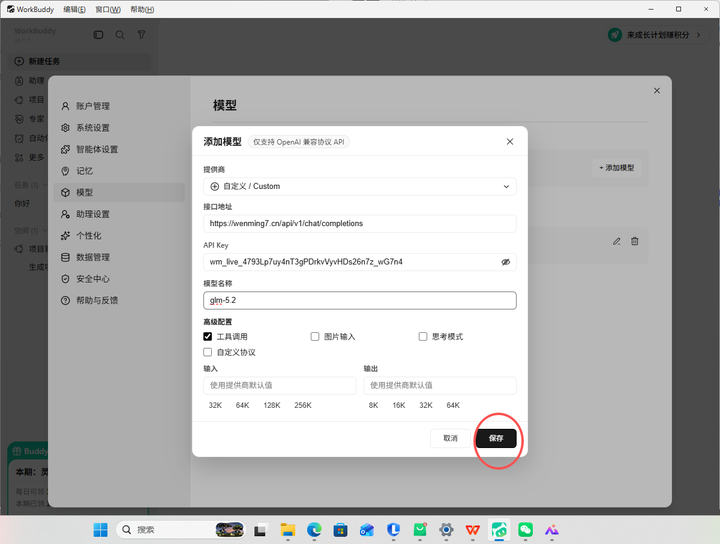The width and height of the screenshot is (720, 544).
Task: Click the trash delete model icon
Action: [635, 241]
